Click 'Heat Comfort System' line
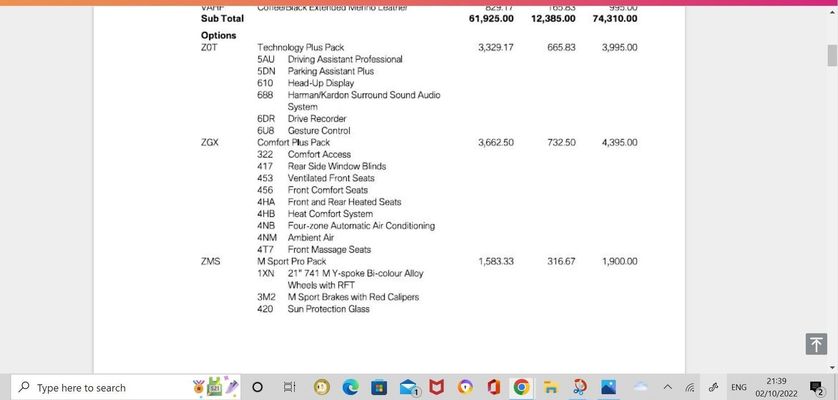This screenshot has width=838, height=400. [x=330, y=214]
